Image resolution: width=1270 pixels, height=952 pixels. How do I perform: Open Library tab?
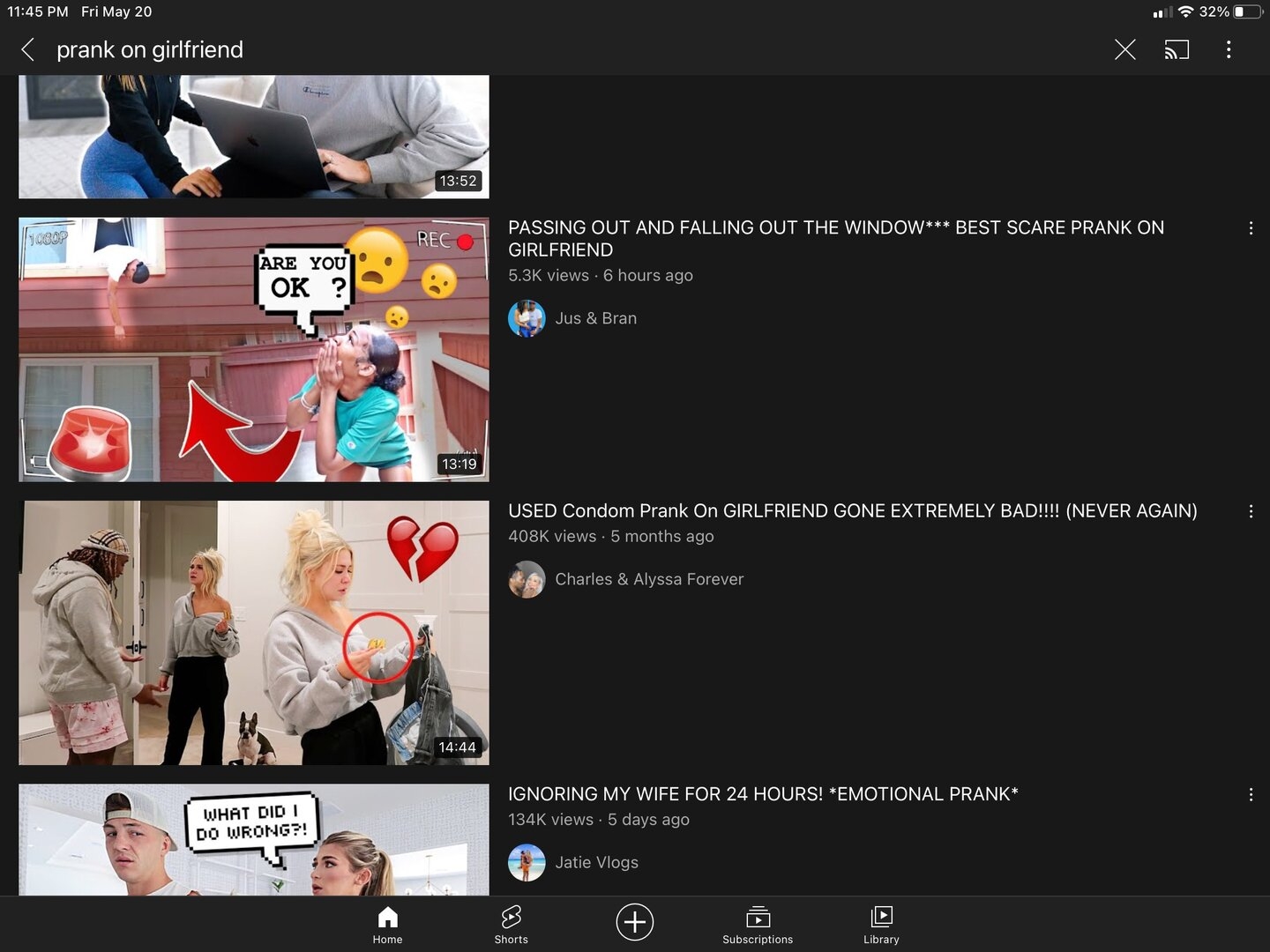coord(881,925)
